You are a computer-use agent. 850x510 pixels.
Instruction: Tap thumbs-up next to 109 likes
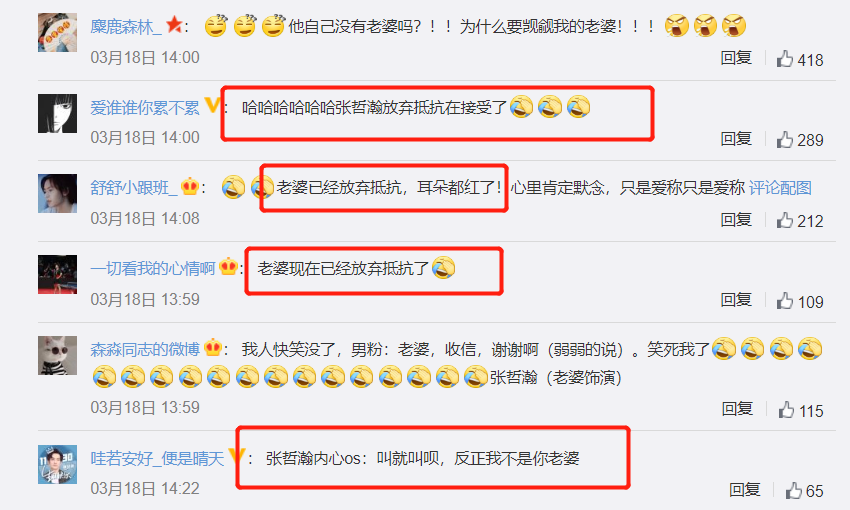pos(785,301)
